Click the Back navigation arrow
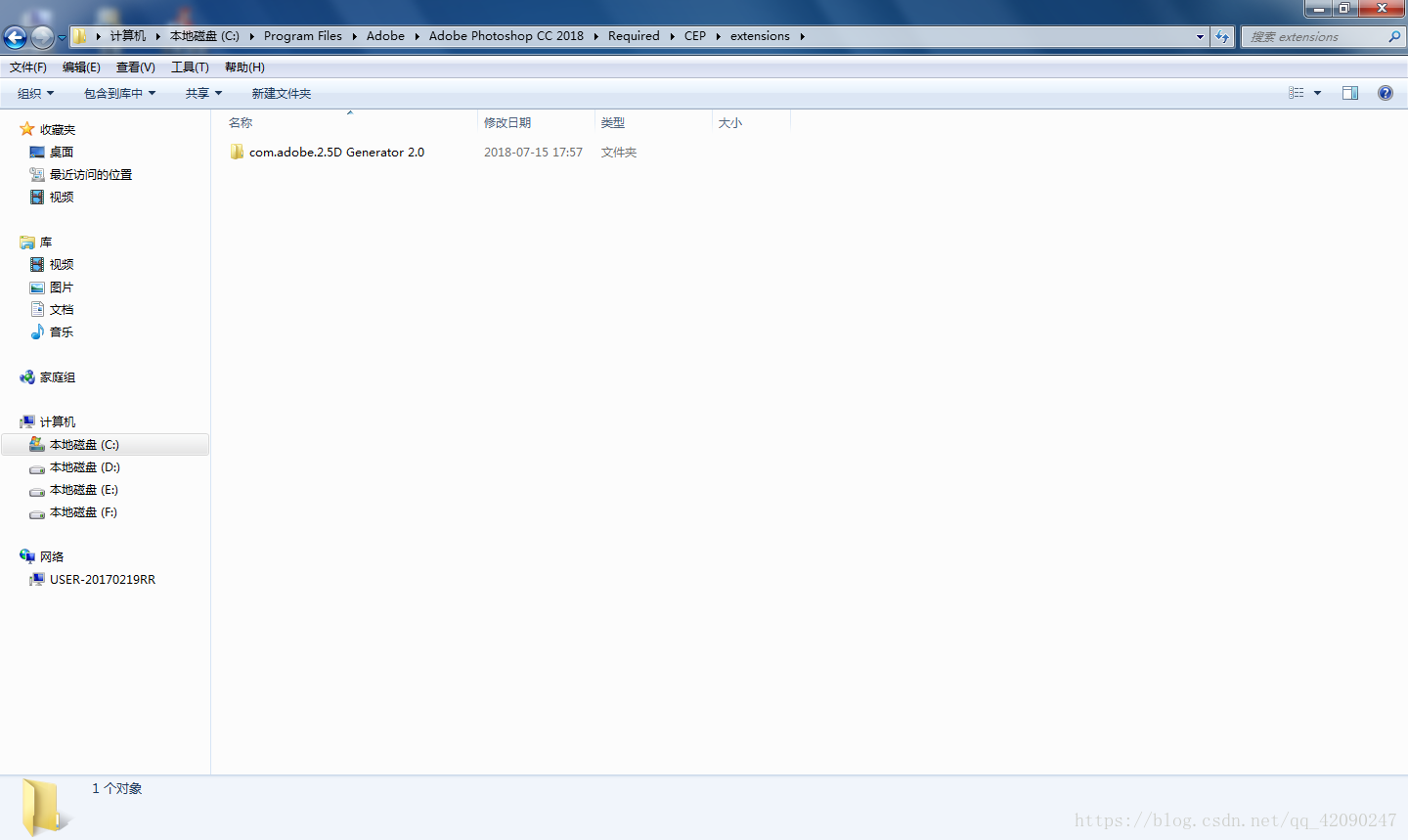 pyautogui.click(x=16, y=37)
